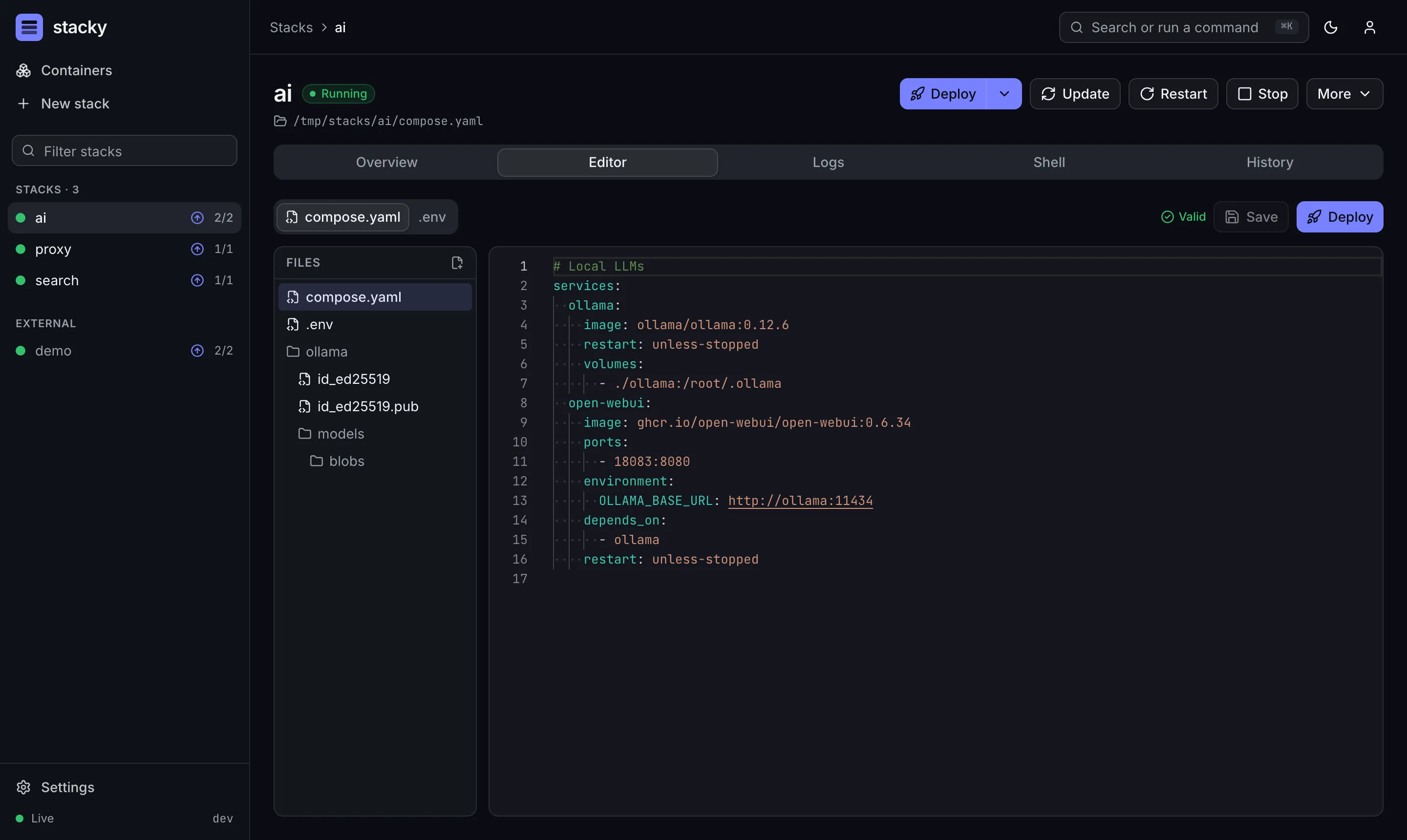Click the Running status badge
The width and height of the screenshot is (1407, 840).
click(339, 93)
